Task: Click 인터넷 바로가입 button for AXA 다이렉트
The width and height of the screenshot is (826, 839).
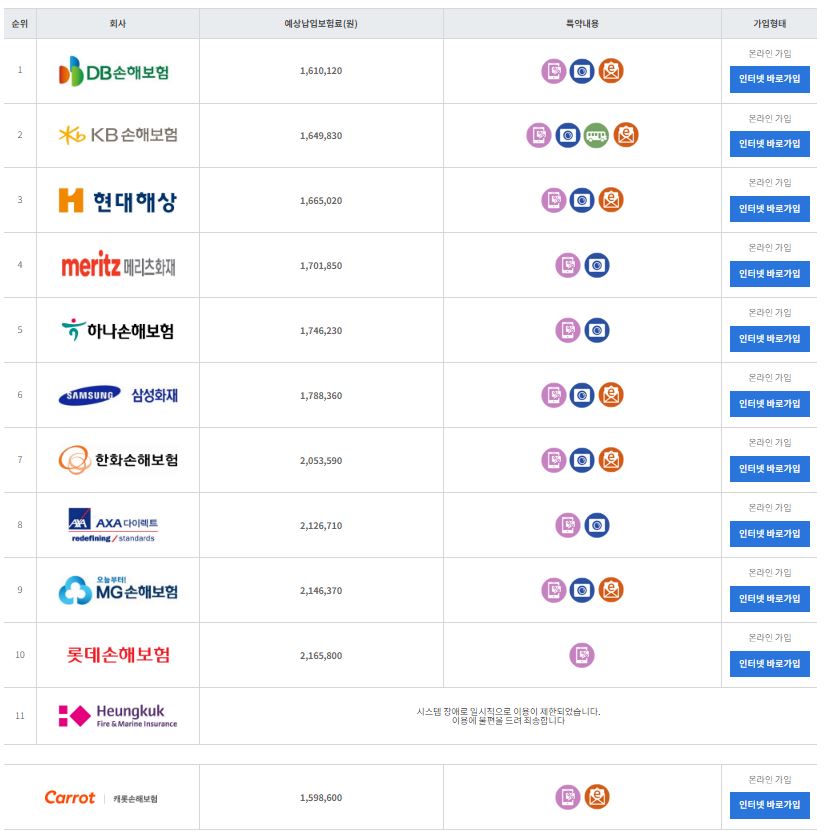Action: [x=769, y=533]
